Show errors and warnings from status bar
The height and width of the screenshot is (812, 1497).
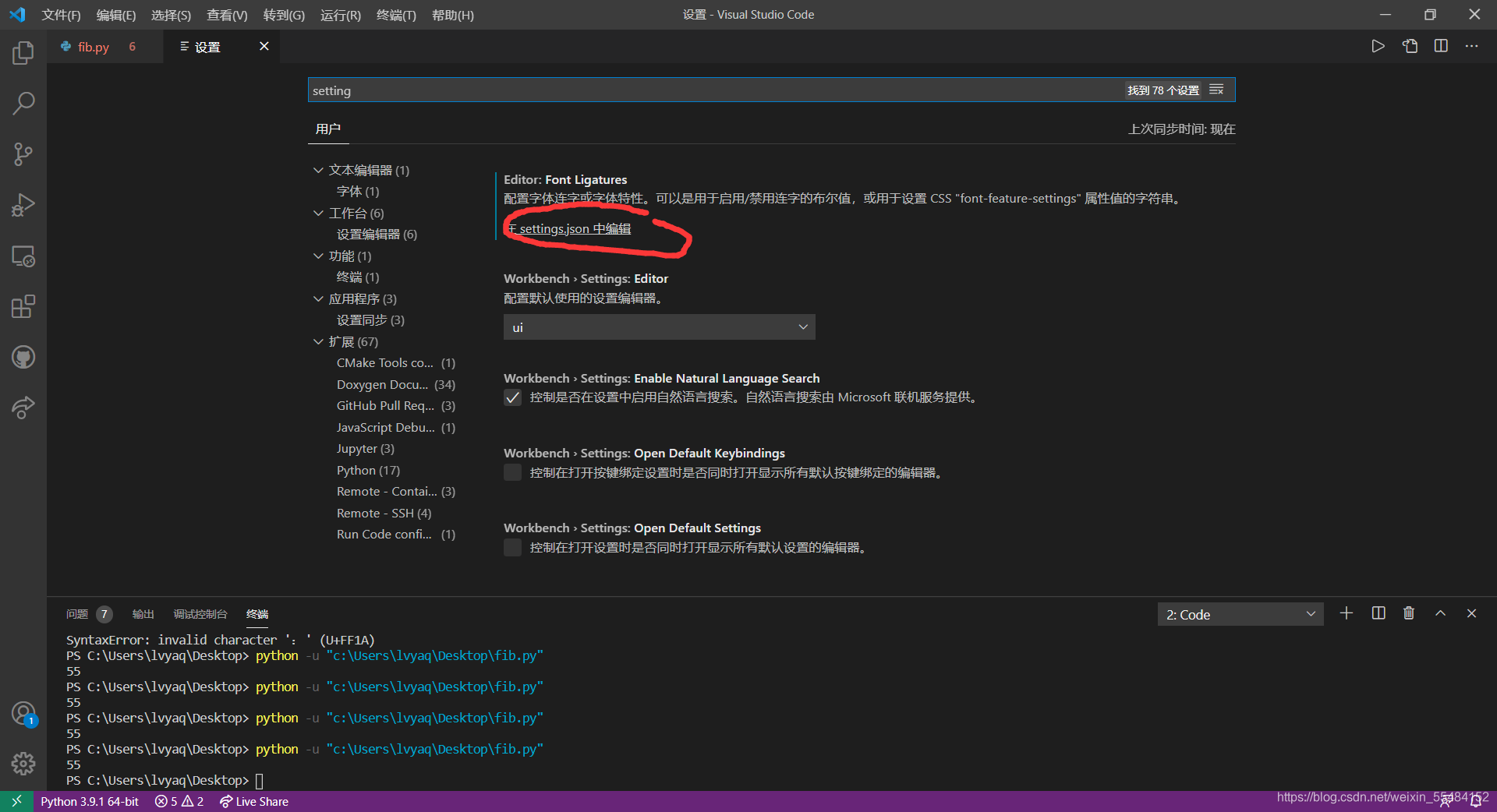point(179,801)
